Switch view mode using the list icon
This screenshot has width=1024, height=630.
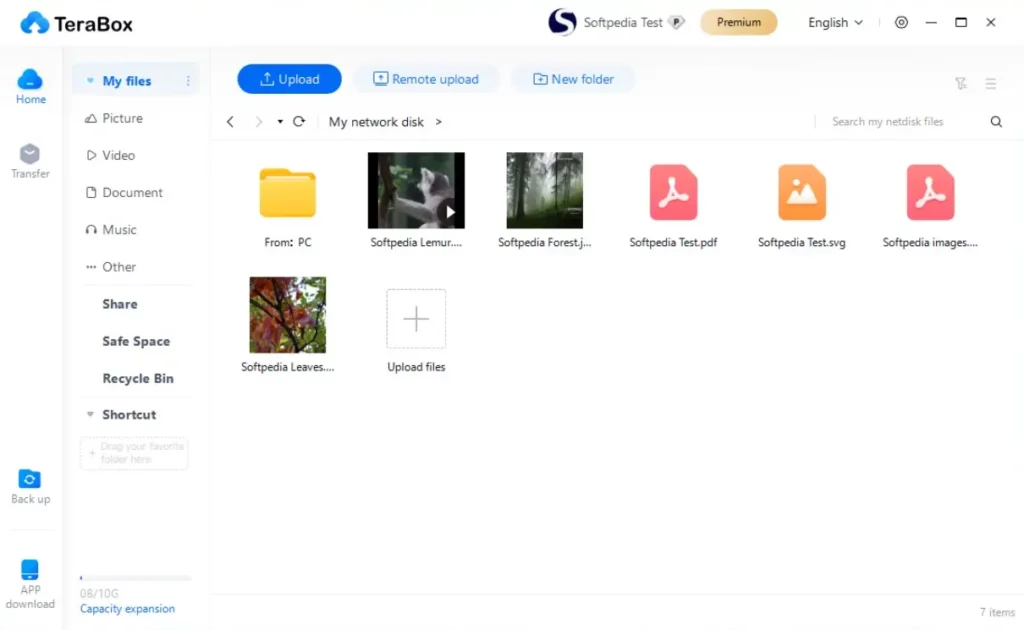pos(991,84)
